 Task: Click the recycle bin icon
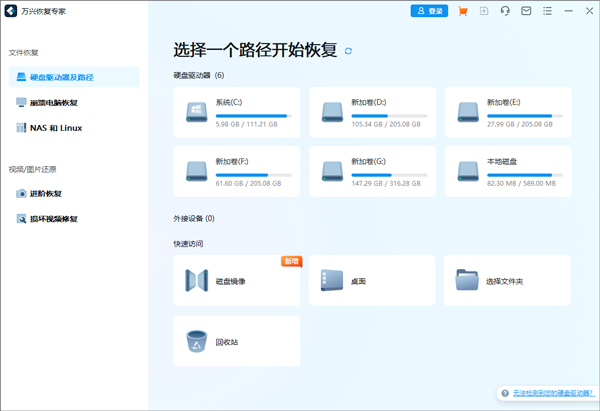(197, 341)
